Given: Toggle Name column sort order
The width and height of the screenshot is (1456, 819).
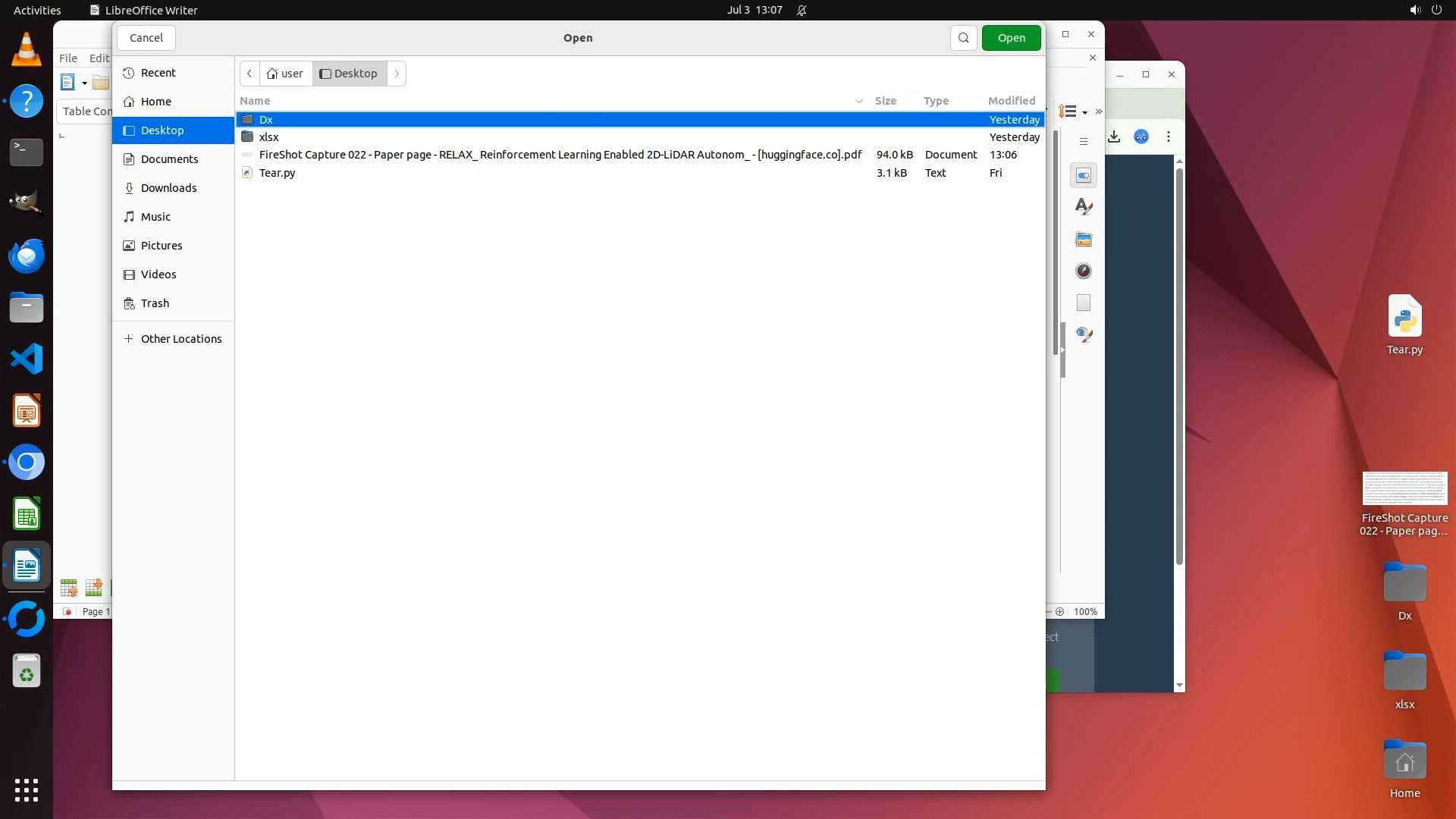Looking at the screenshot, I should (x=255, y=101).
